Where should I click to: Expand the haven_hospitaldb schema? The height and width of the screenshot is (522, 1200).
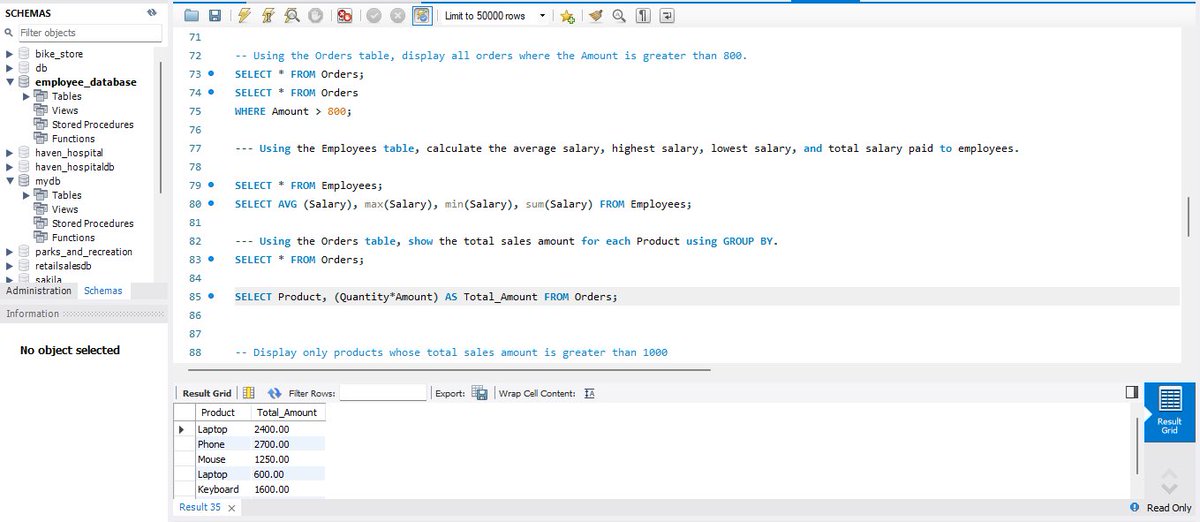[x=10, y=167]
